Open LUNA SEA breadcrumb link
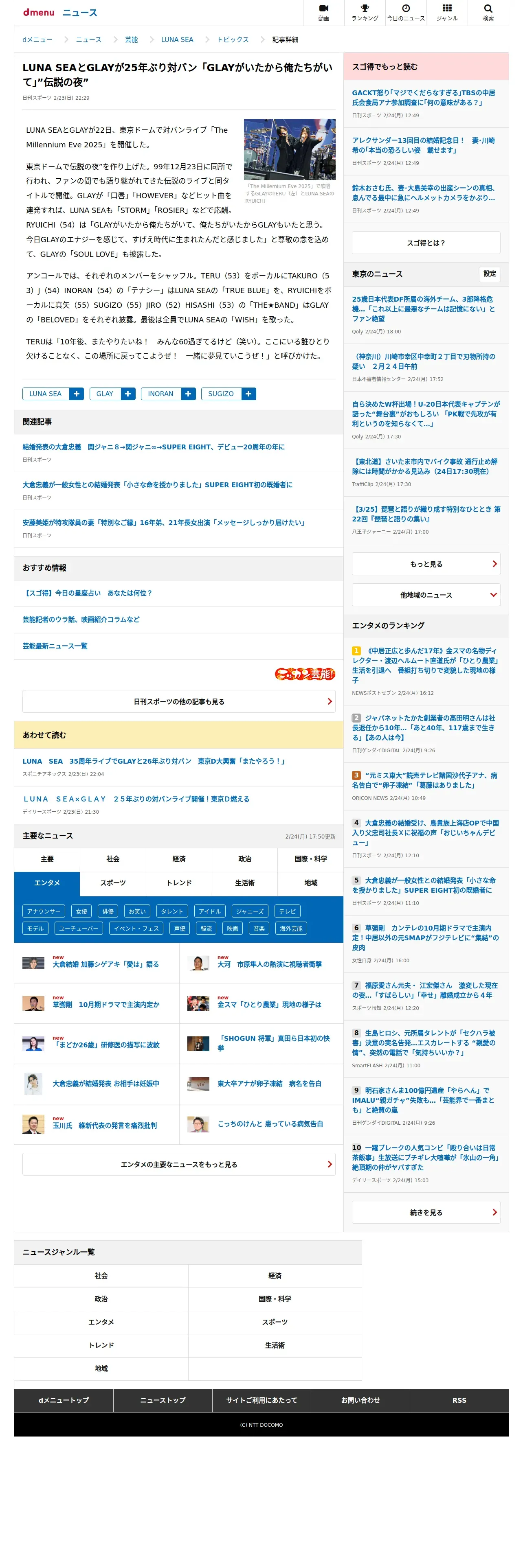The height and width of the screenshot is (1568, 523). point(177,39)
